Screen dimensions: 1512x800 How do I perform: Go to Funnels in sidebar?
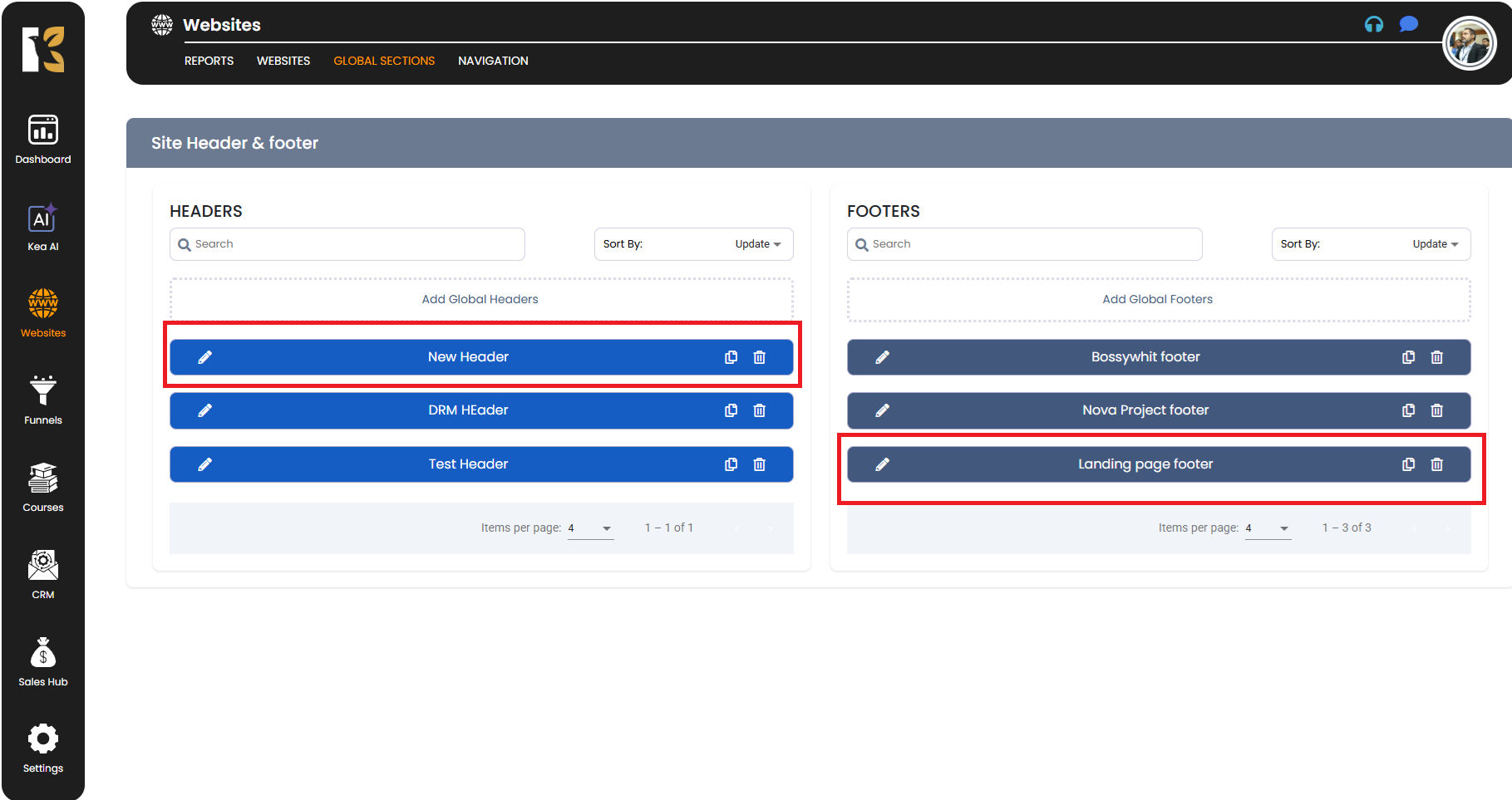click(43, 400)
